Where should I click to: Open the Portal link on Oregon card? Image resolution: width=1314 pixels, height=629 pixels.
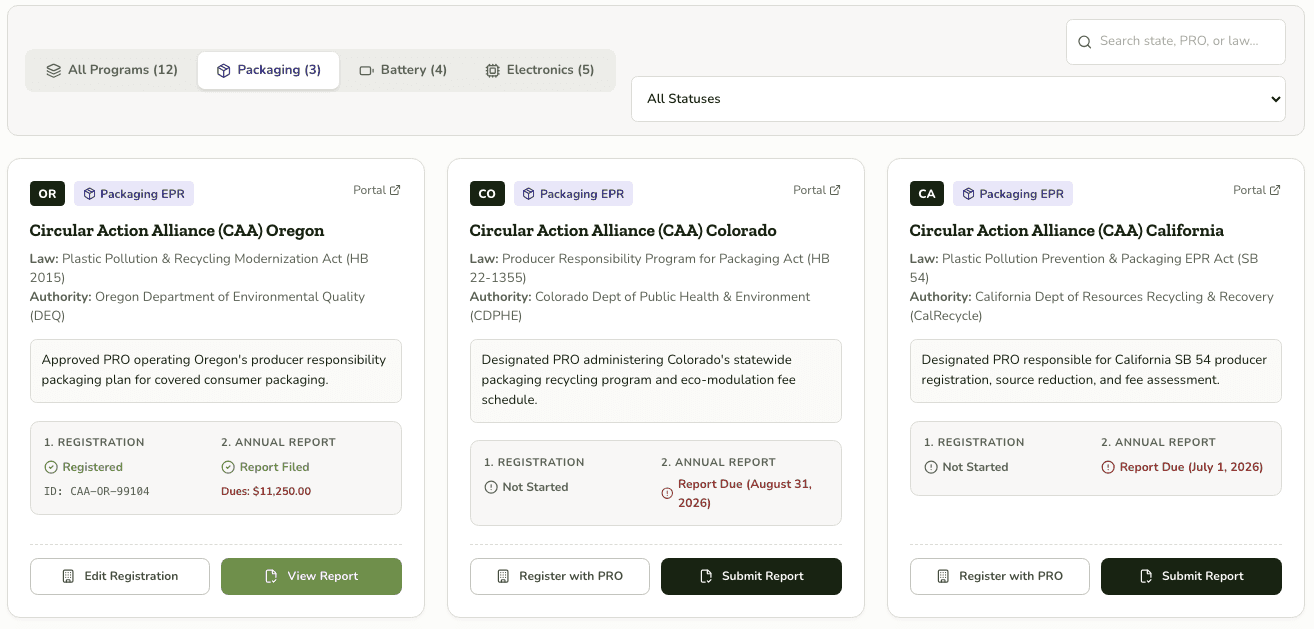[x=377, y=190]
